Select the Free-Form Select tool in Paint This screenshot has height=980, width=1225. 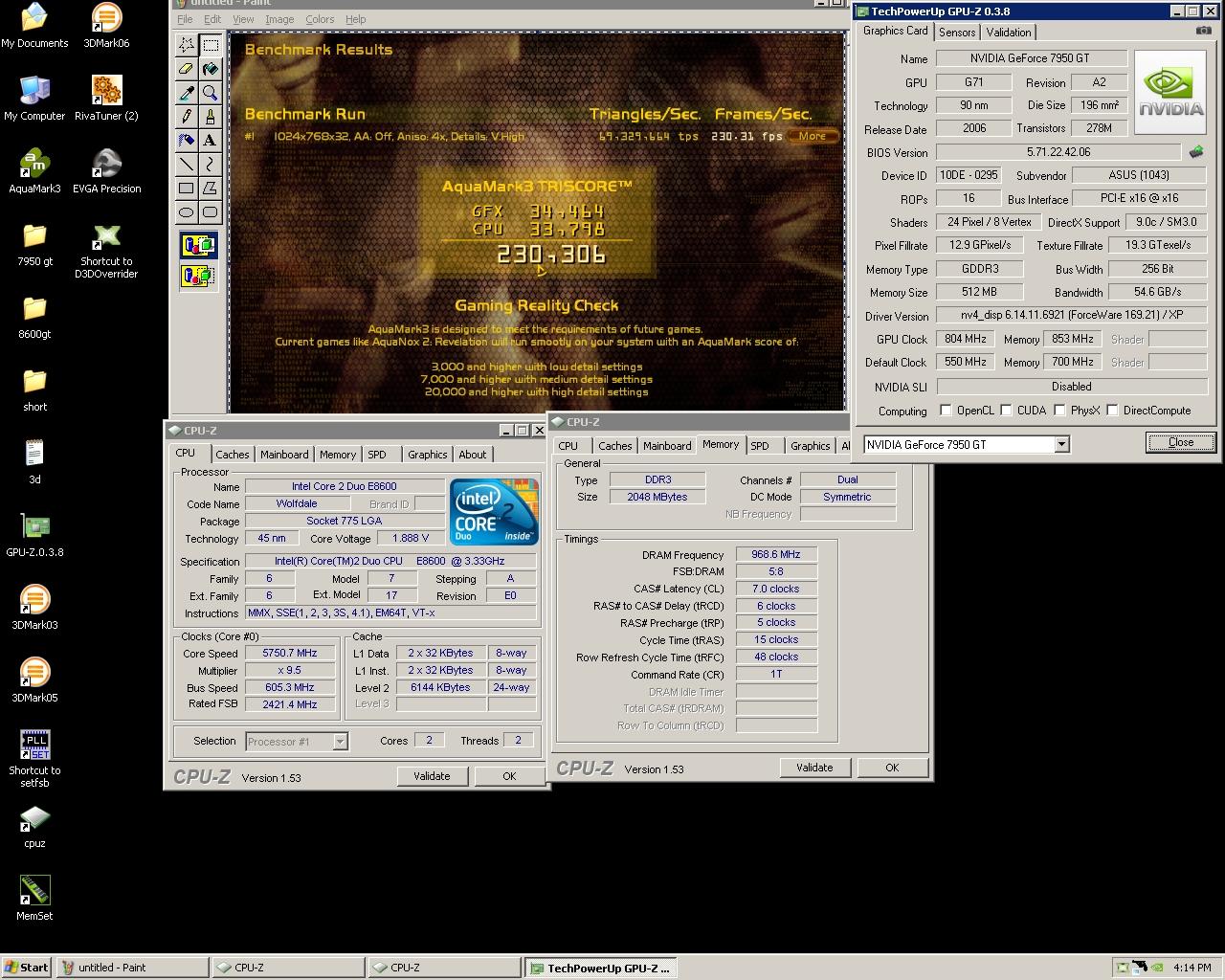187,45
